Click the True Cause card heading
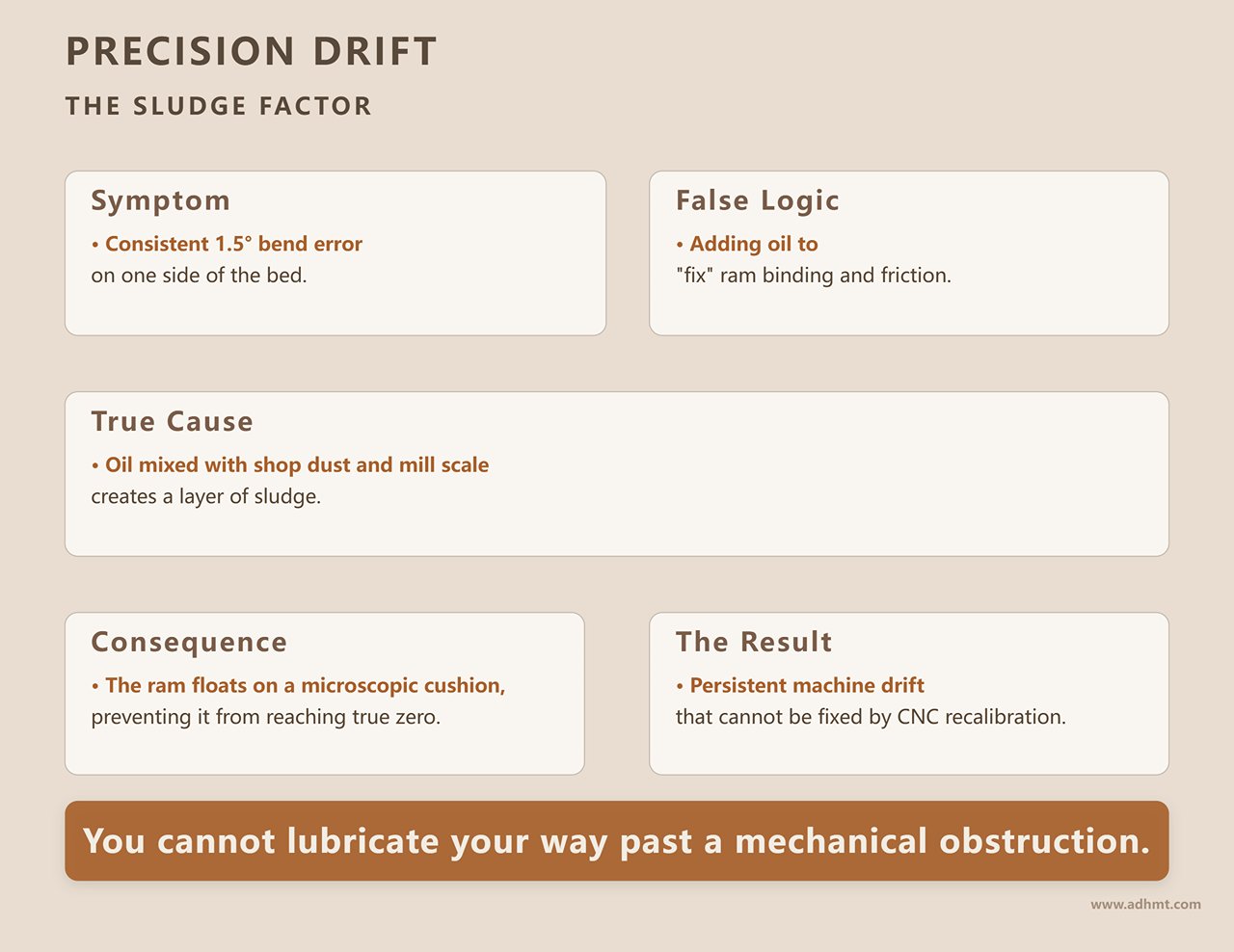 [x=173, y=421]
